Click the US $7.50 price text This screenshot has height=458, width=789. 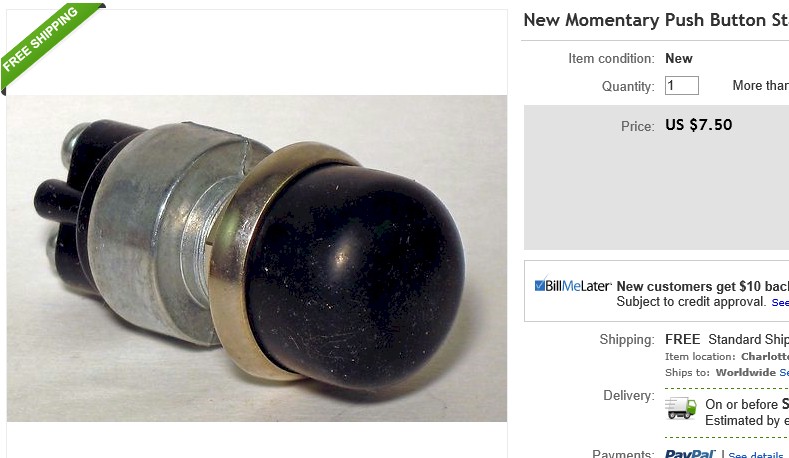(698, 125)
